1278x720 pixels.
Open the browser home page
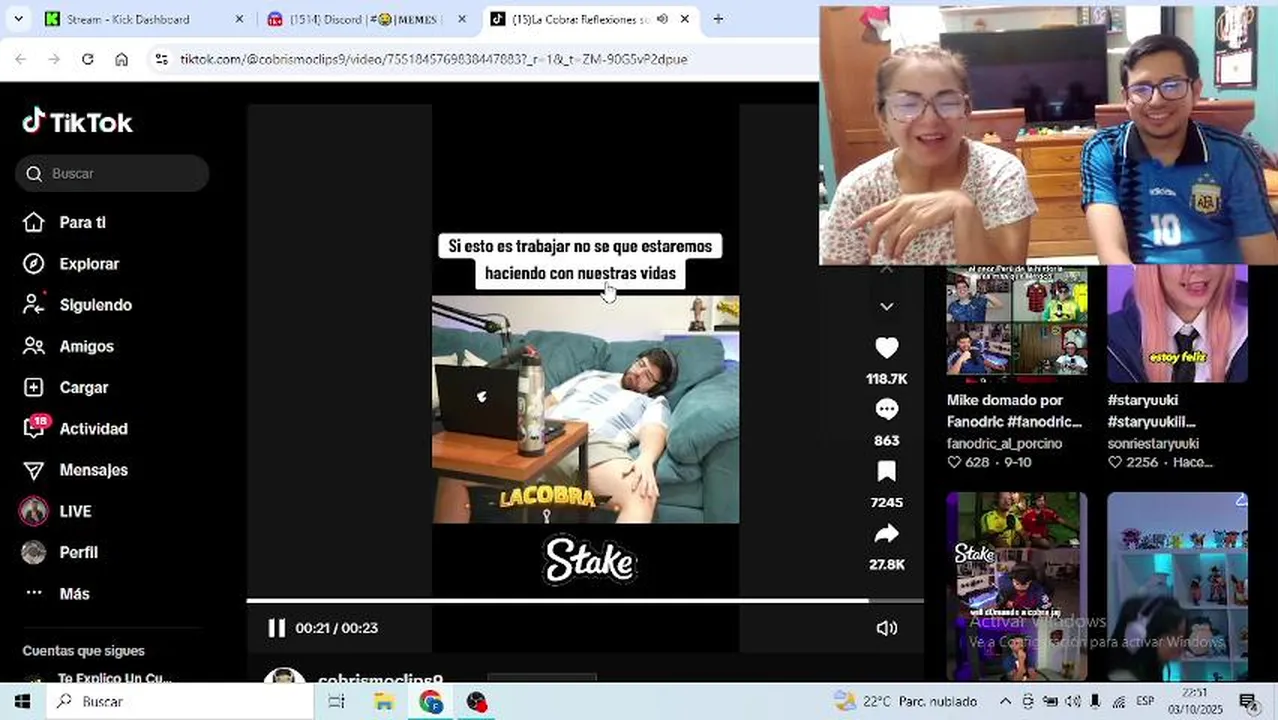click(121, 59)
